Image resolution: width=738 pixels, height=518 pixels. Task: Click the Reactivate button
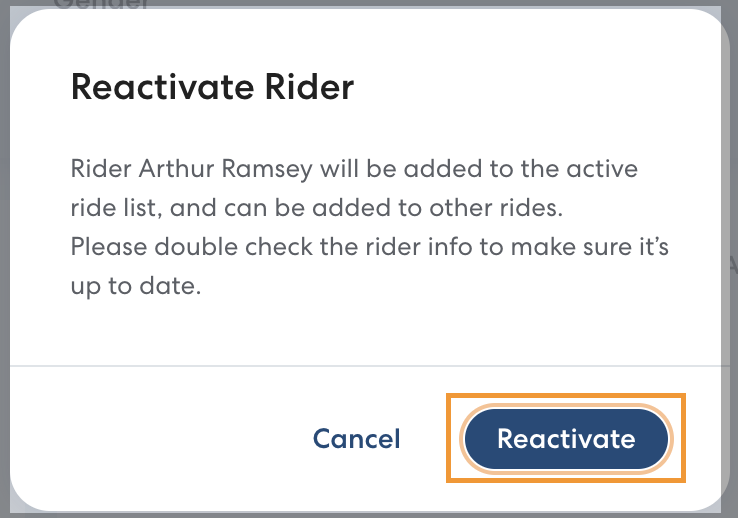566,438
